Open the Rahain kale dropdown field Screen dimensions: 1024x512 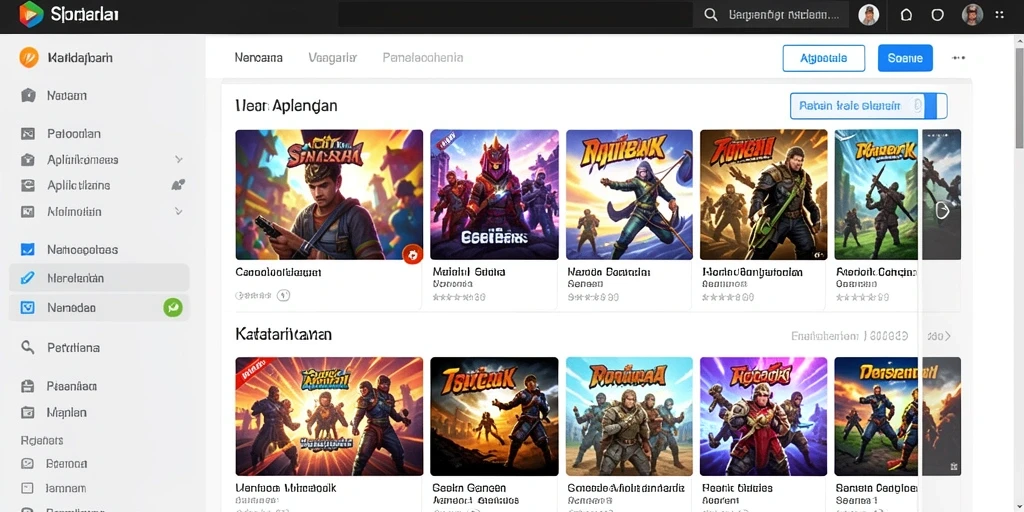(869, 106)
